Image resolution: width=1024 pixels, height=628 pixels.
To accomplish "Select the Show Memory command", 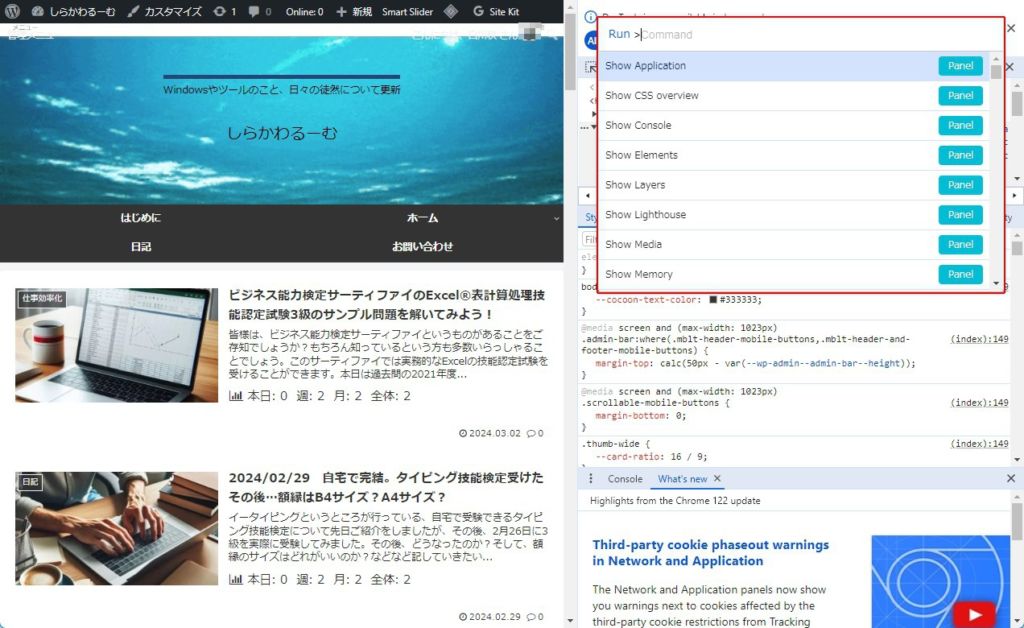I will (793, 275).
